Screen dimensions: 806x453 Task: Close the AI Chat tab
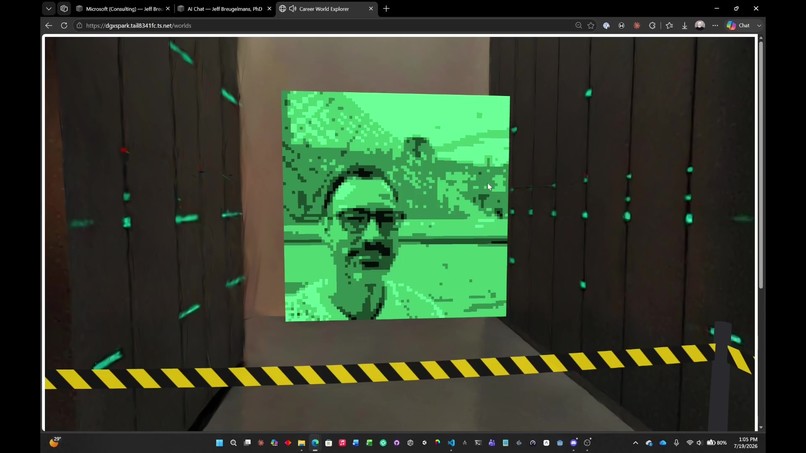(x=269, y=9)
